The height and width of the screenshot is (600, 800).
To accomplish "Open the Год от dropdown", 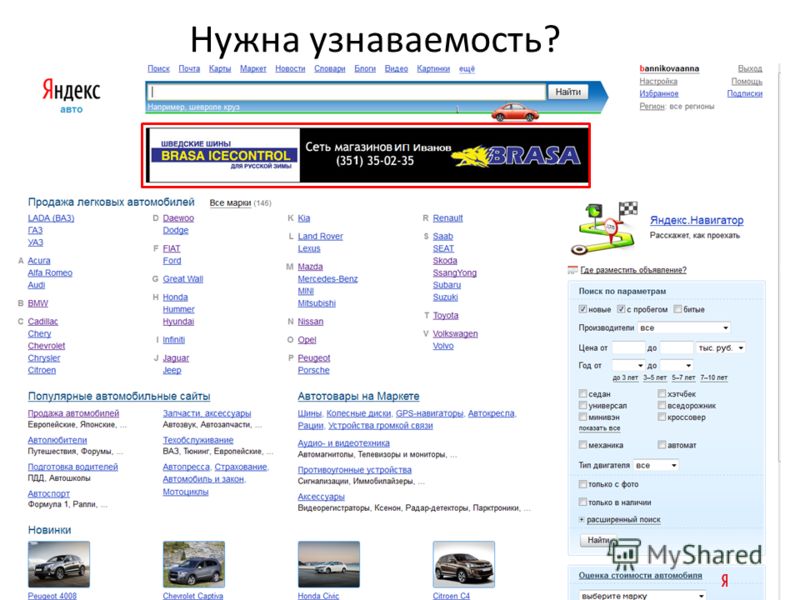I will pyautogui.click(x=628, y=365).
